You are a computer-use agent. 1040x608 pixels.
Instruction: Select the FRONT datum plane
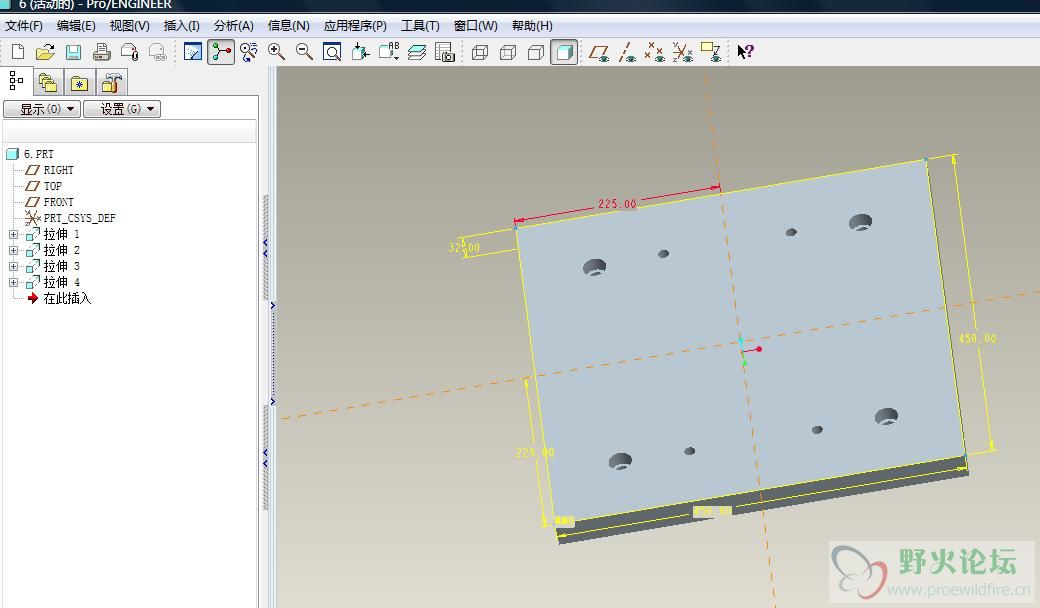point(58,202)
